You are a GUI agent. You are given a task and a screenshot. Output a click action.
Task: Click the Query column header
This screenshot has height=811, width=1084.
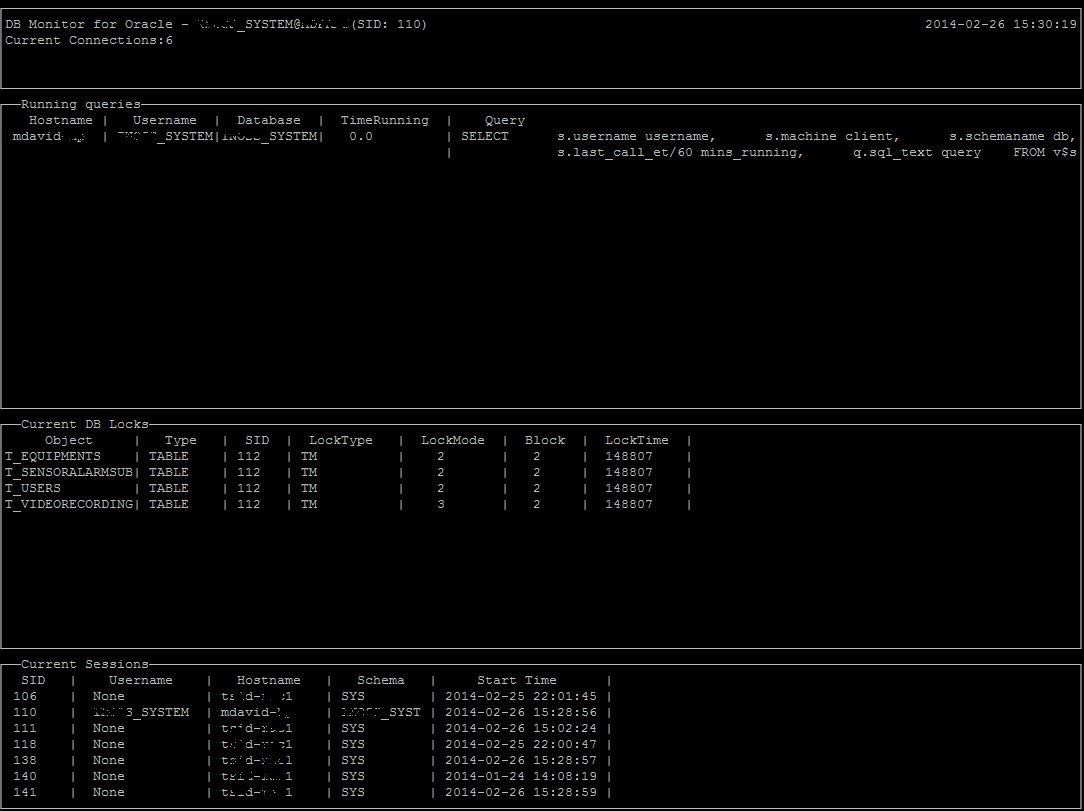click(x=505, y=120)
